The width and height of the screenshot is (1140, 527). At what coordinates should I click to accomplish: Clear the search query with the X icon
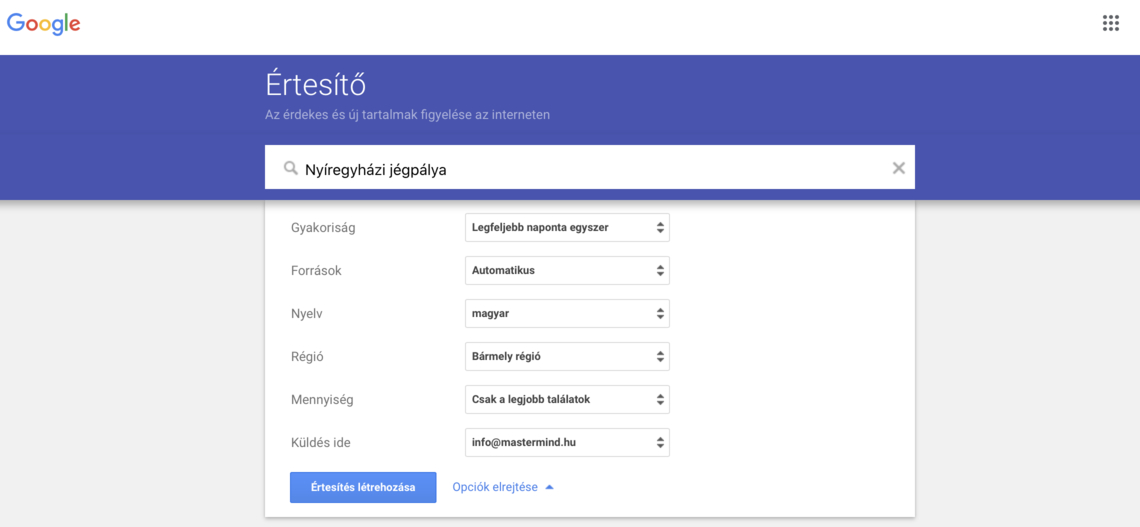pyautogui.click(x=899, y=169)
